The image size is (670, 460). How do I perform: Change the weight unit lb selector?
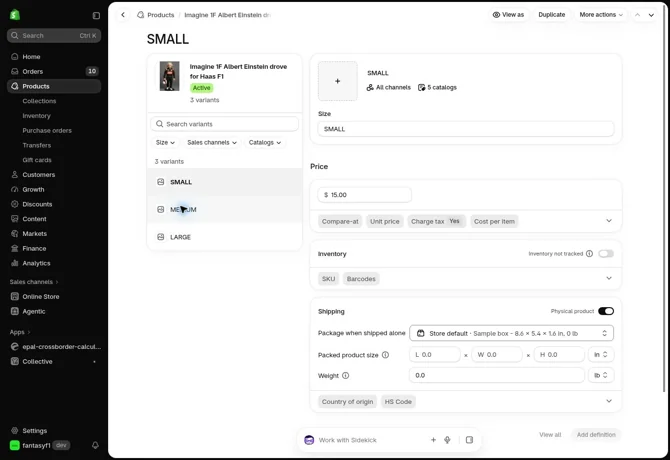601,375
